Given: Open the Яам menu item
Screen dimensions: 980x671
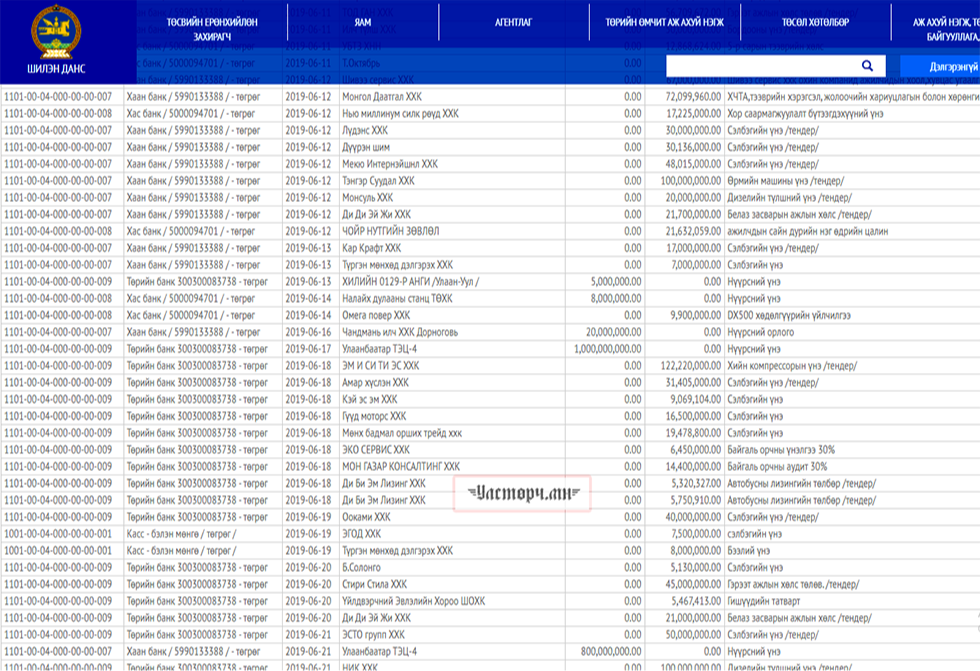Looking at the screenshot, I should [362, 22].
